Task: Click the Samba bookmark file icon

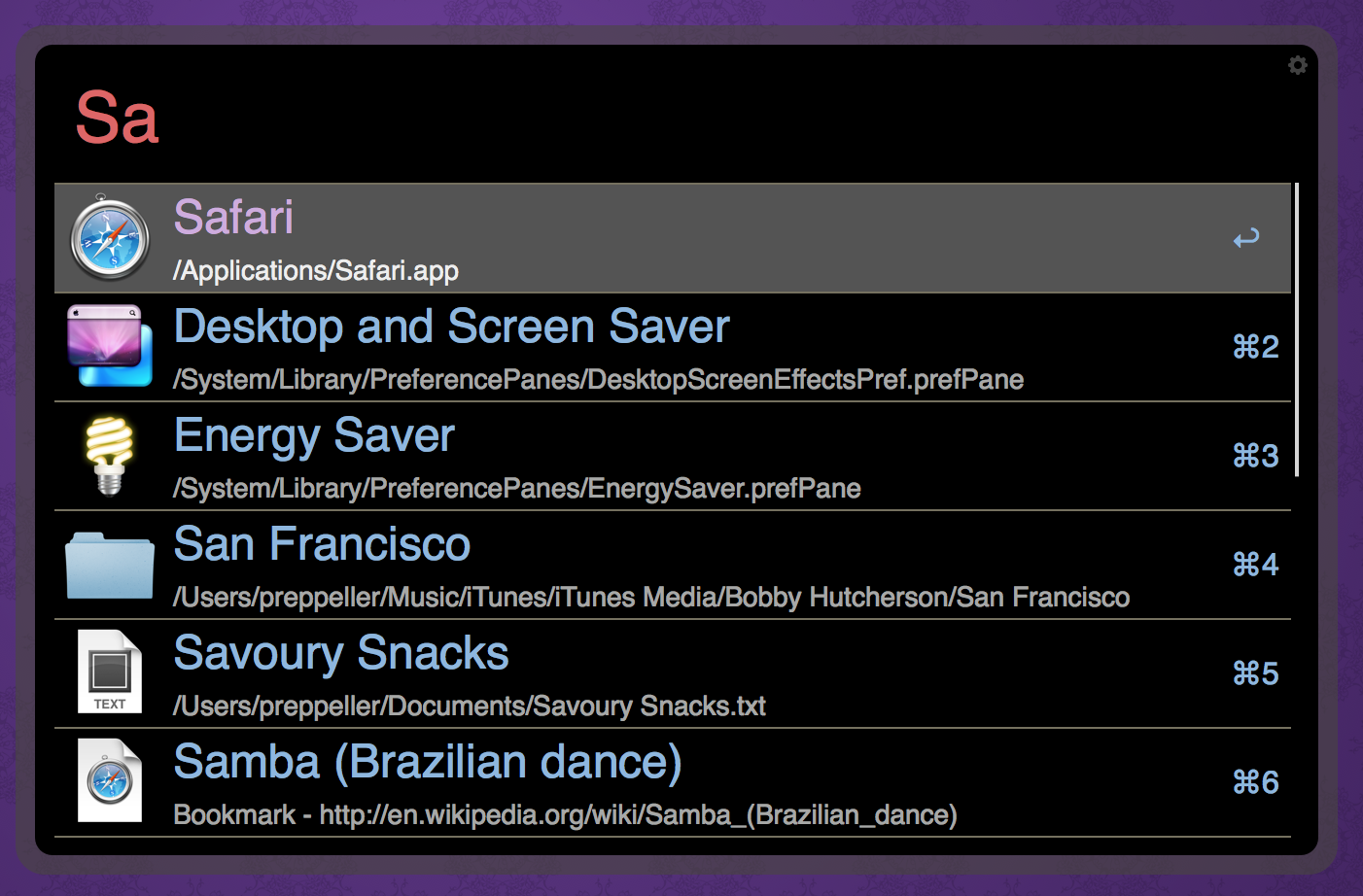Action: click(110, 781)
